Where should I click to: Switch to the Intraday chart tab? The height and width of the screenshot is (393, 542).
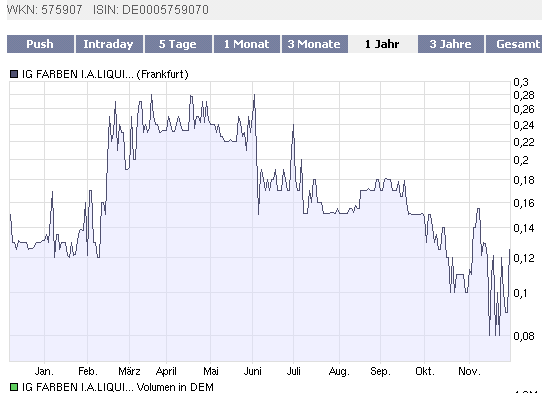click(109, 44)
